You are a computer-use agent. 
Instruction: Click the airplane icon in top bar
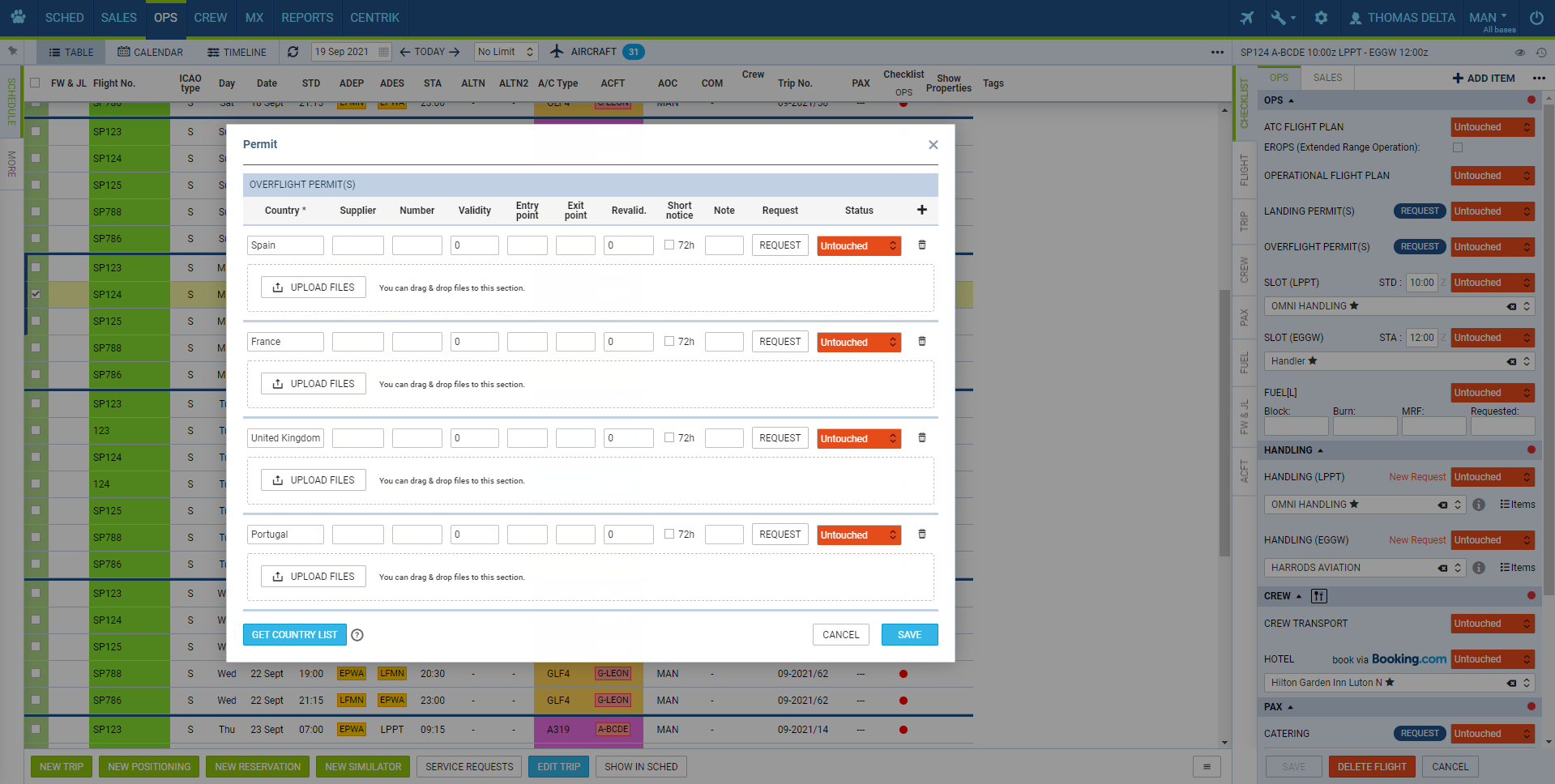coord(1247,18)
